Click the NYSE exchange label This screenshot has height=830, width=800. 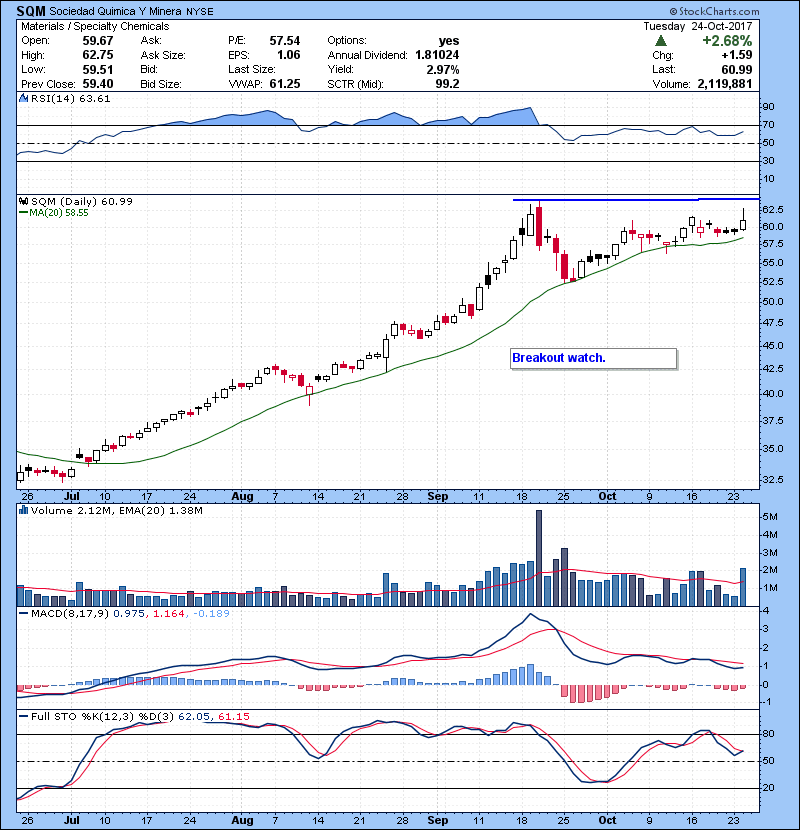click(x=200, y=12)
